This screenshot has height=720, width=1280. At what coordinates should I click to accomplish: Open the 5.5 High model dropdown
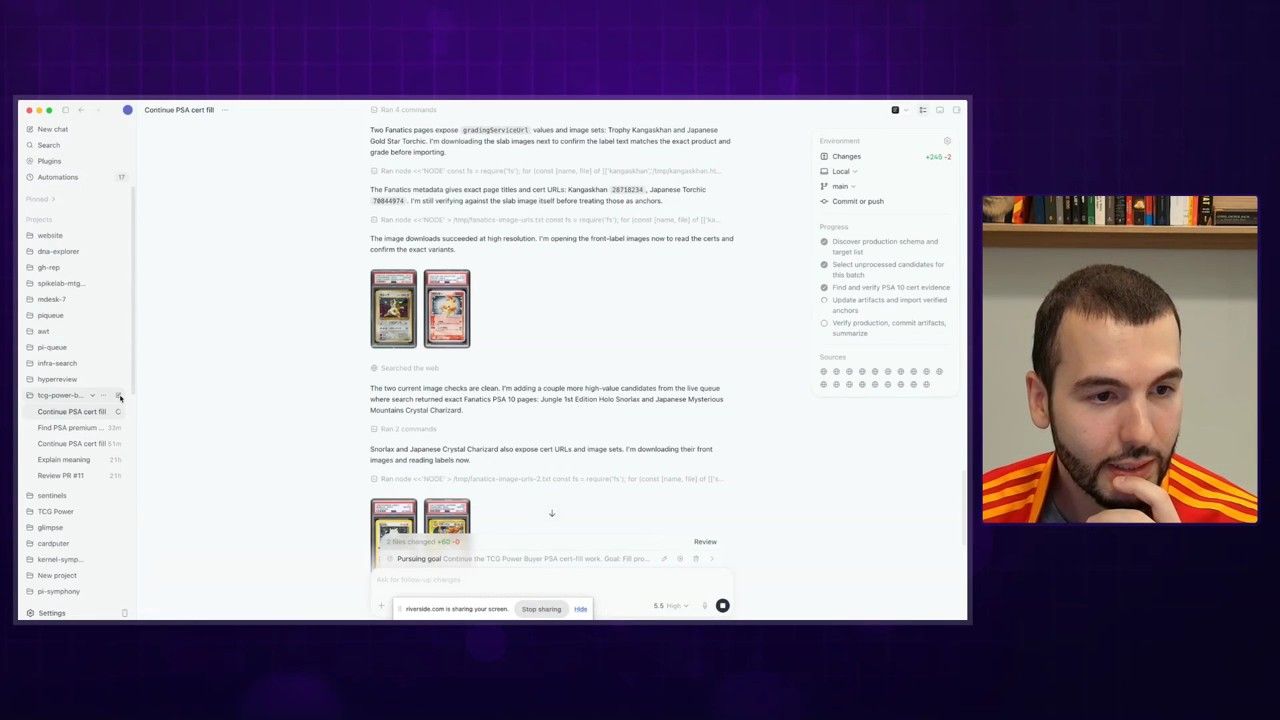[671, 606]
